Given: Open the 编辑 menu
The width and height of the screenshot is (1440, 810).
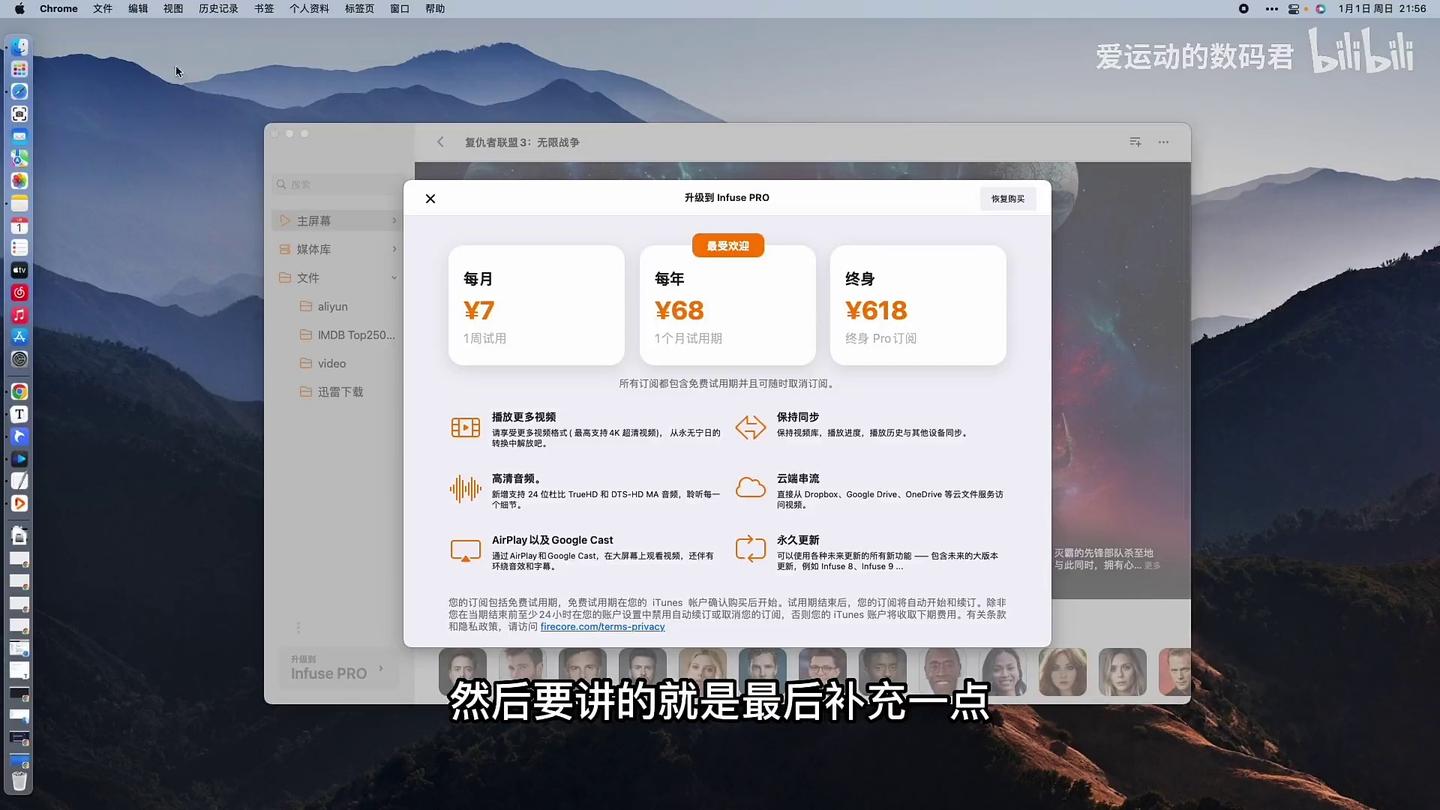Looking at the screenshot, I should click(x=138, y=8).
